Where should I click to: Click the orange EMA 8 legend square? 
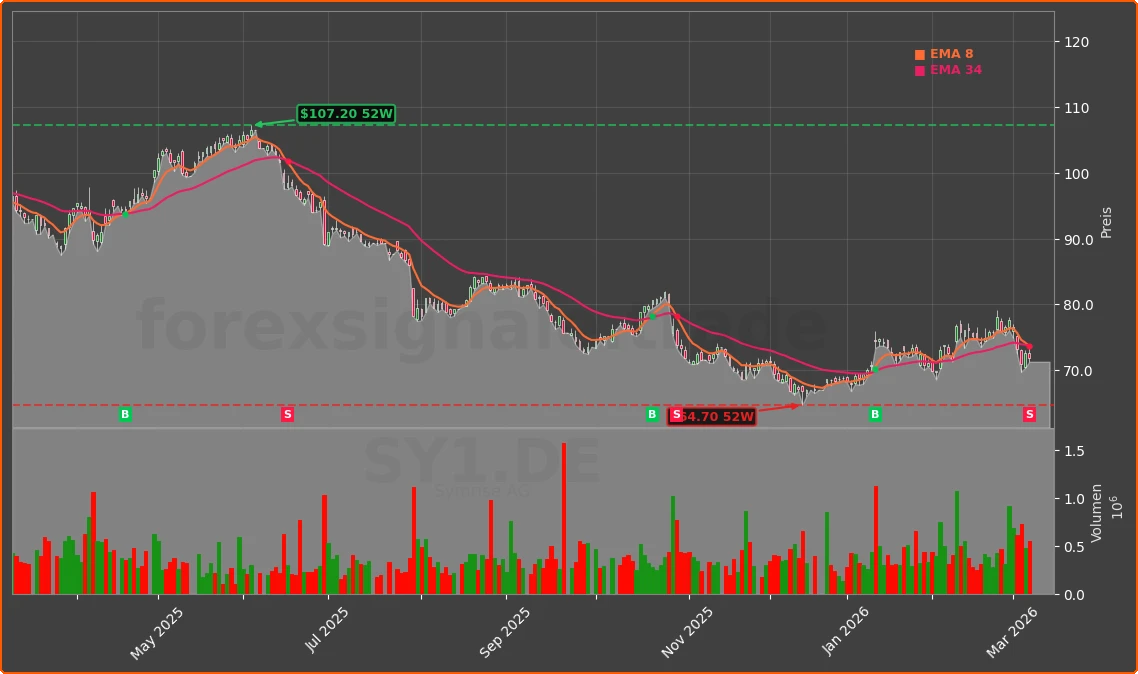click(x=919, y=54)
